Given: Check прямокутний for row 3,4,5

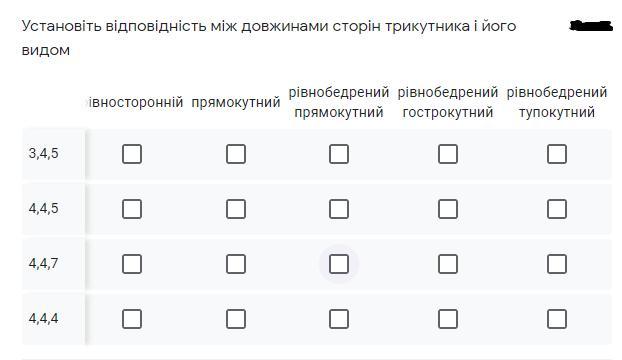Looking at the screenshot, I should click(x=236, y=154).
